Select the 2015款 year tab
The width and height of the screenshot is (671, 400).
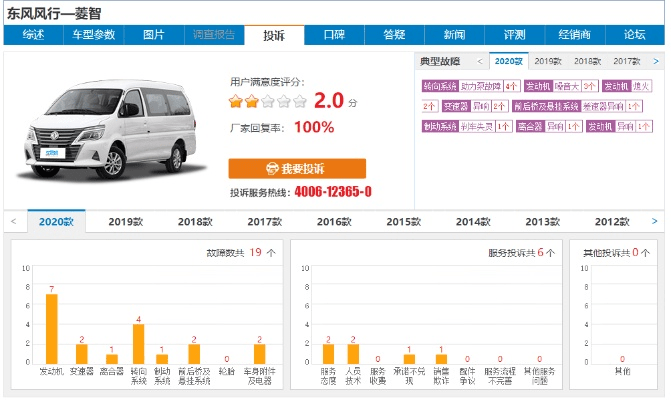click(x=404, y=222)
